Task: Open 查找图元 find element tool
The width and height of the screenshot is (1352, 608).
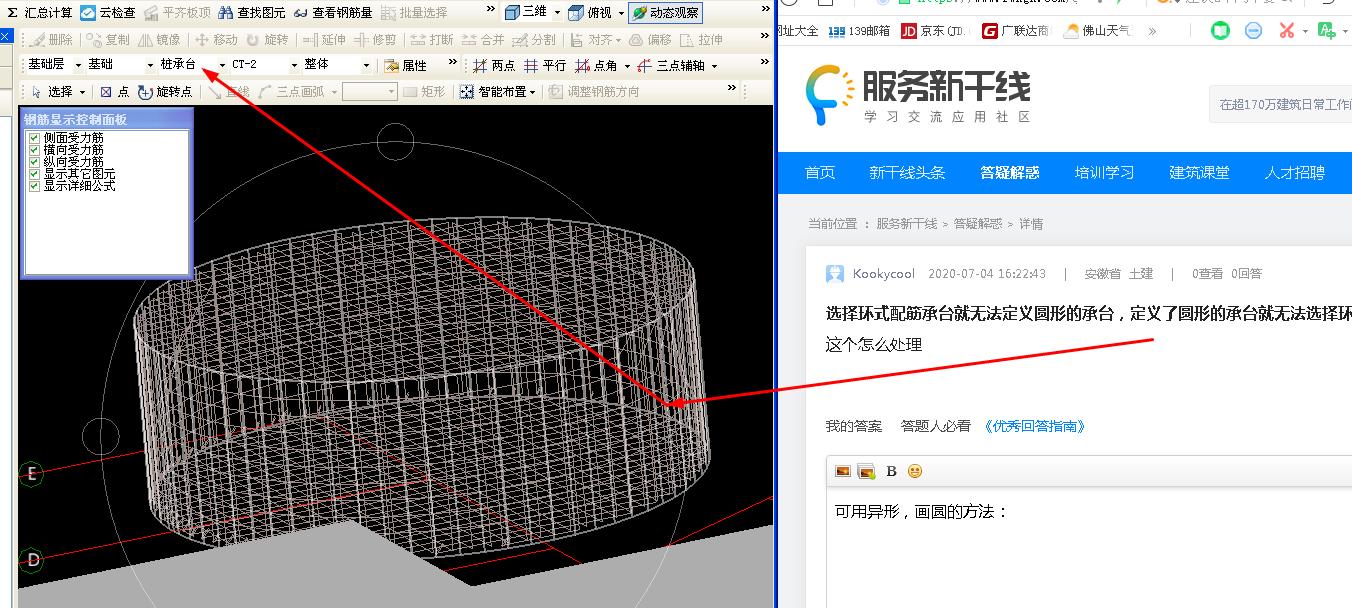Action: (251, 13)
